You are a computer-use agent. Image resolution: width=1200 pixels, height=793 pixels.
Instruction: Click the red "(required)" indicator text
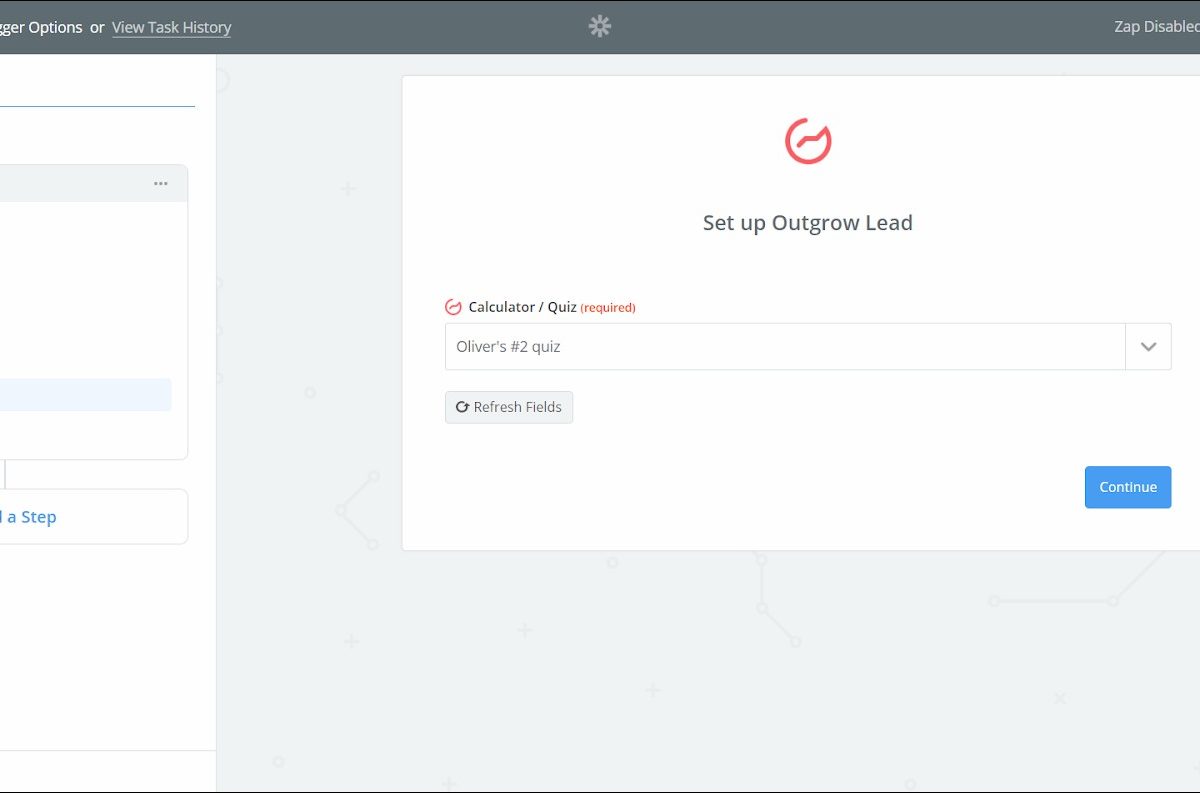coord(608,308)
